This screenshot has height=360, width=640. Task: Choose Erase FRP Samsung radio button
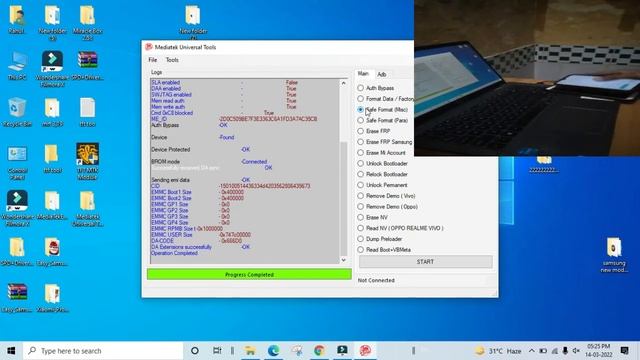pos(384,142)
